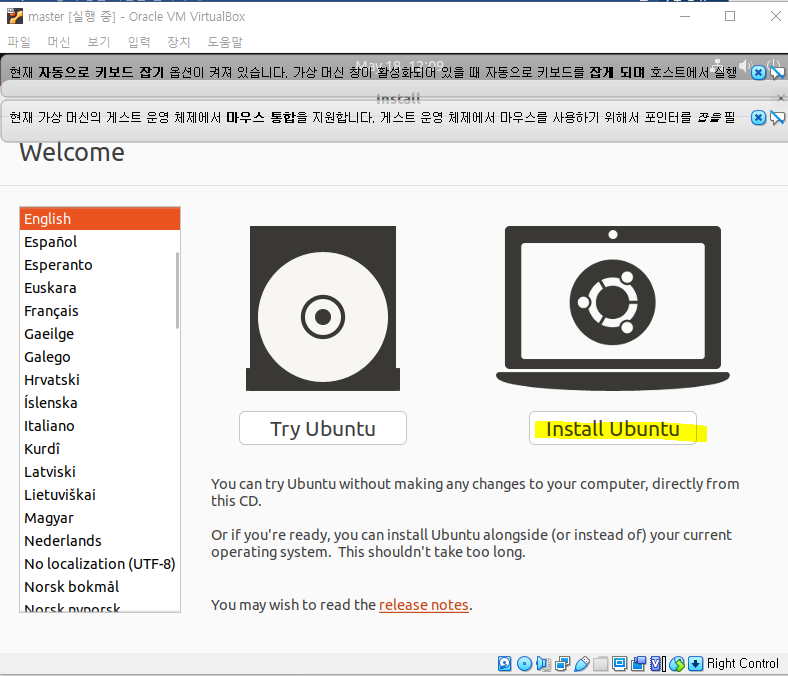Select Español in the language list
The image size is (788, 676).
tap(100, 242)
